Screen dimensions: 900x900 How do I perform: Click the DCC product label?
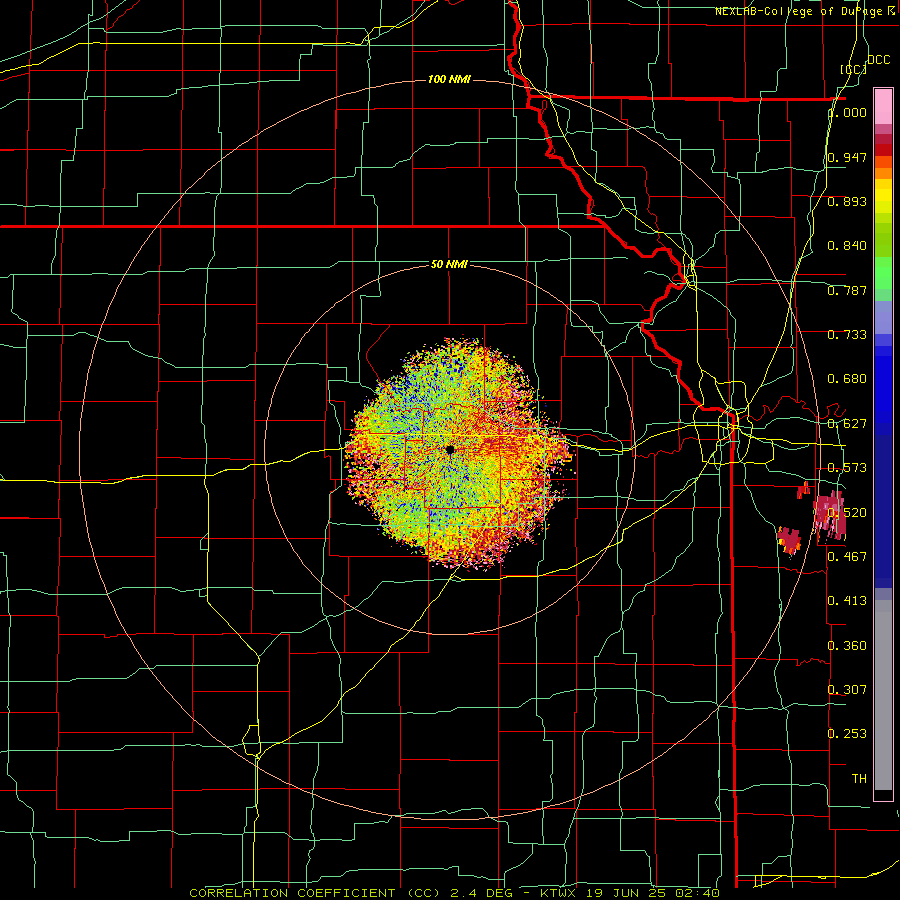pyautogui.click(x=878, y=60)
